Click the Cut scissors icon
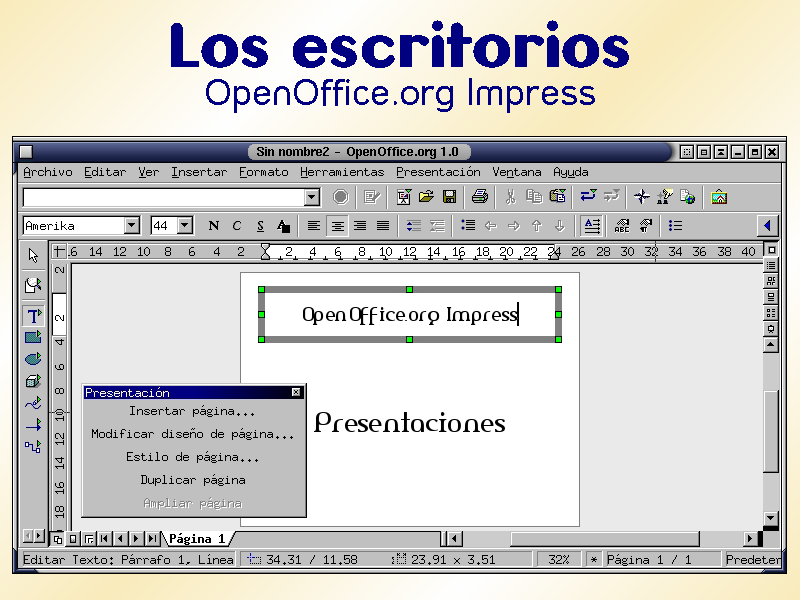The image size is (800, 600). point(510,197)
